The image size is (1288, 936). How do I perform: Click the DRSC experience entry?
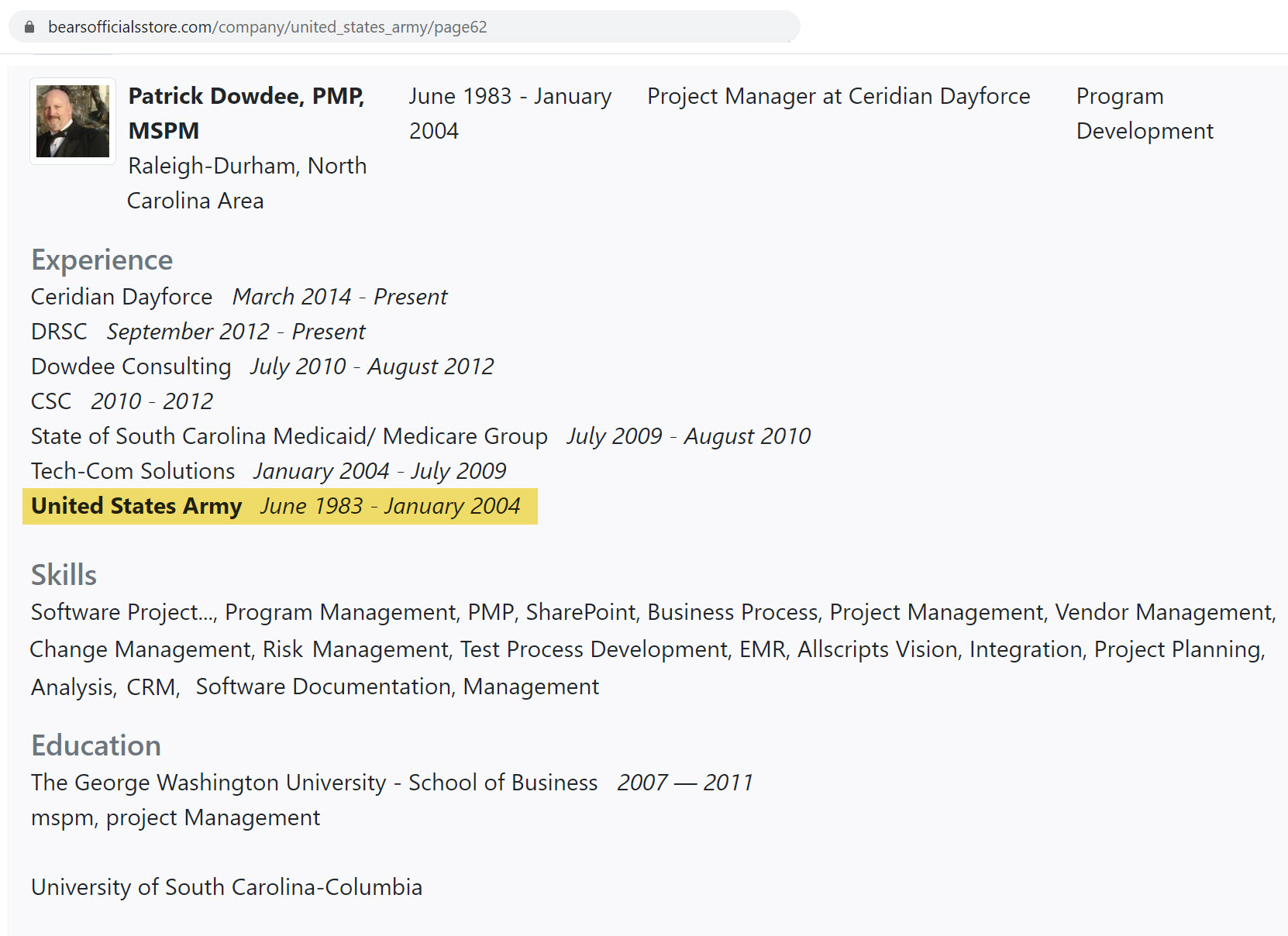tap(59, 332)
